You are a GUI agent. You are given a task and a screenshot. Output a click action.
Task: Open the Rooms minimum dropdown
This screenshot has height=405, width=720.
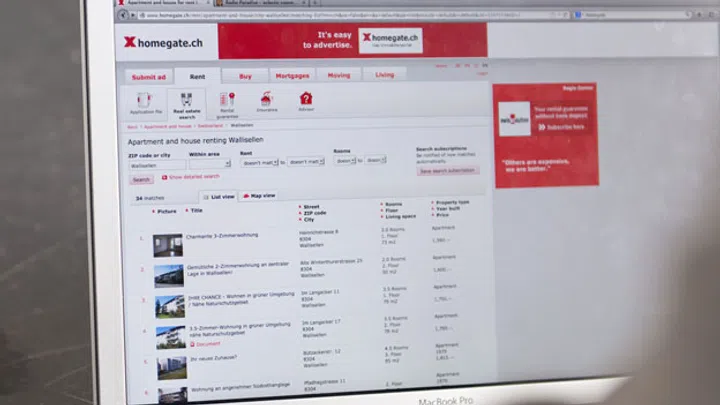point(345,161)
